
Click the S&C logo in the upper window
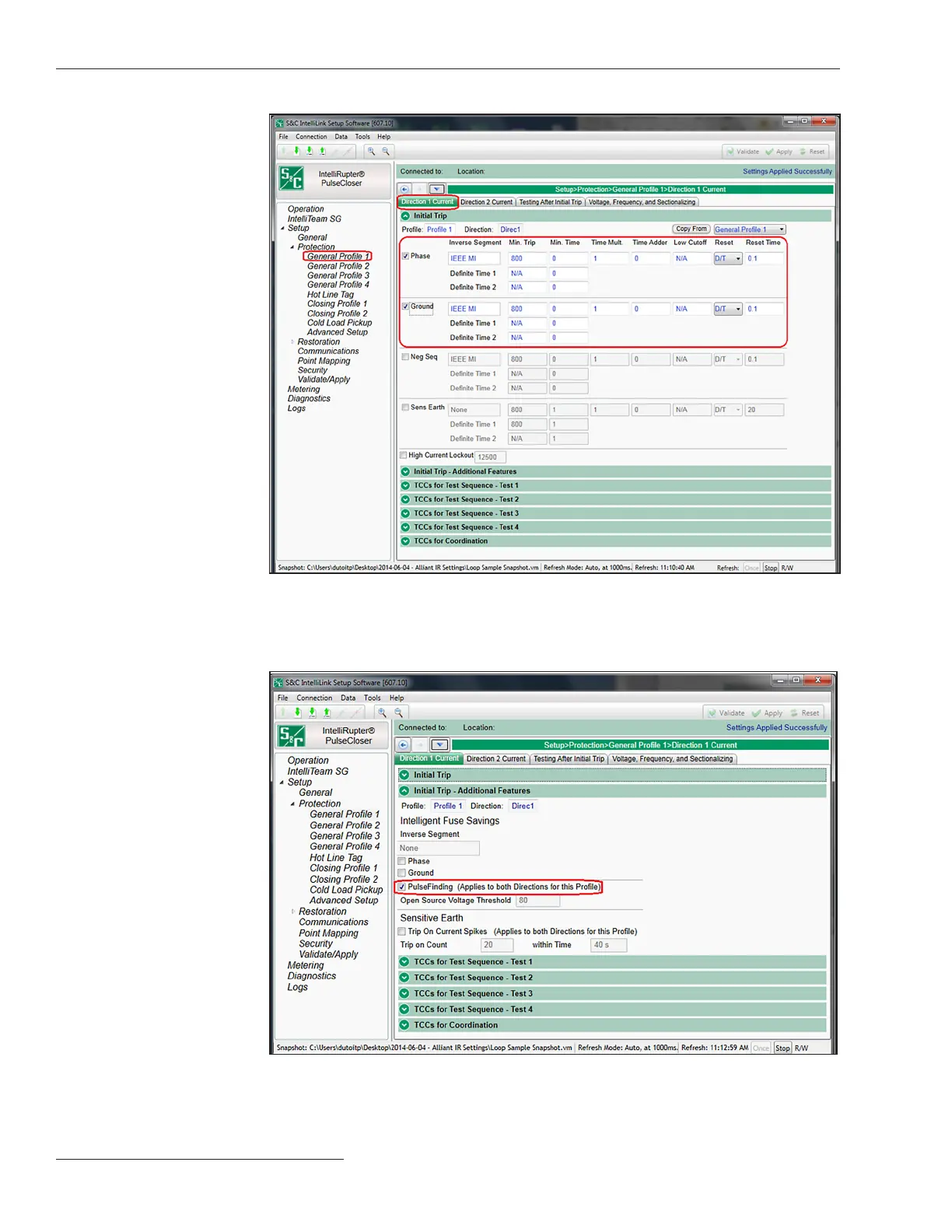click(x=292, y=178)
